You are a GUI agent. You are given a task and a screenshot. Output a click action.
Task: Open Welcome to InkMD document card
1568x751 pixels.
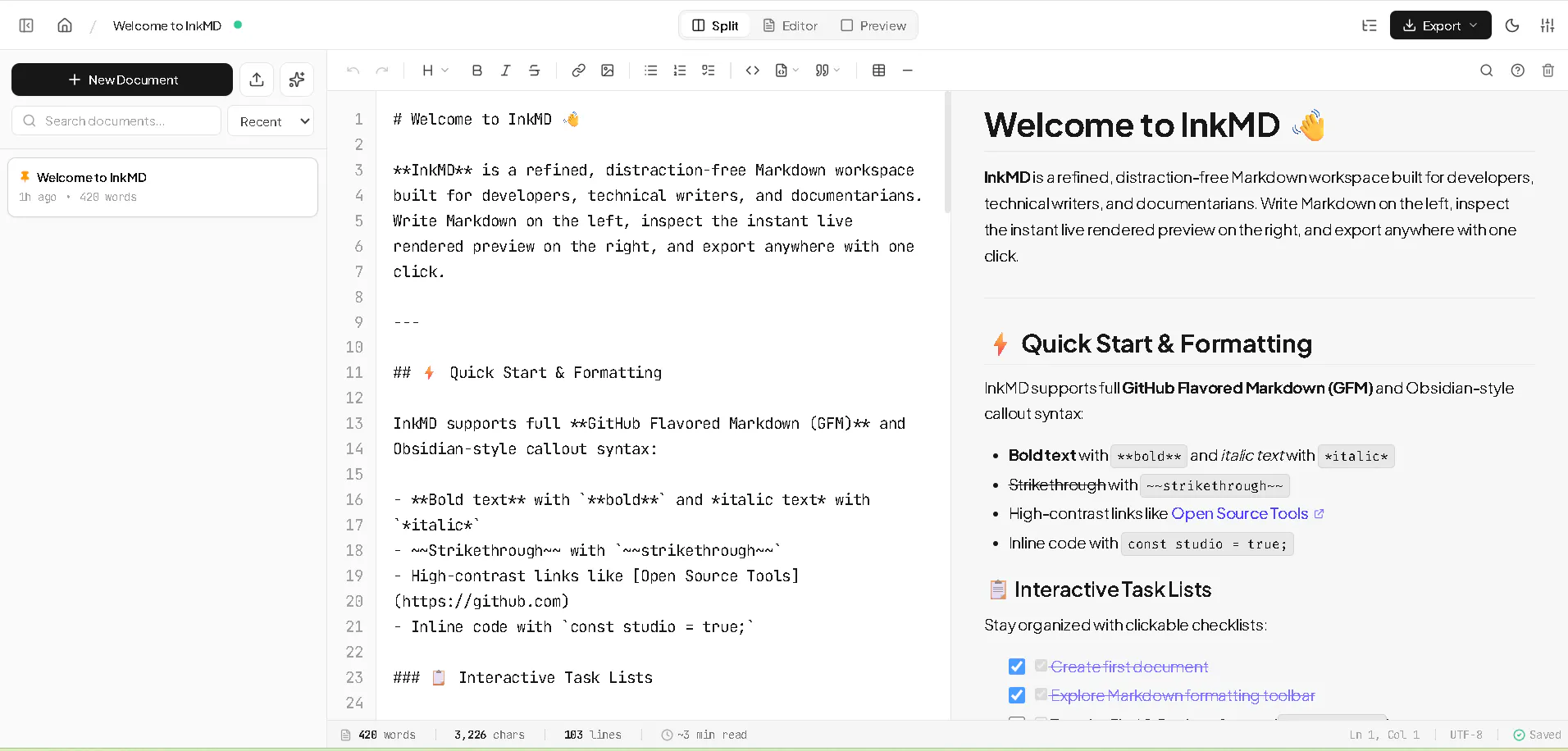(162, 187)
